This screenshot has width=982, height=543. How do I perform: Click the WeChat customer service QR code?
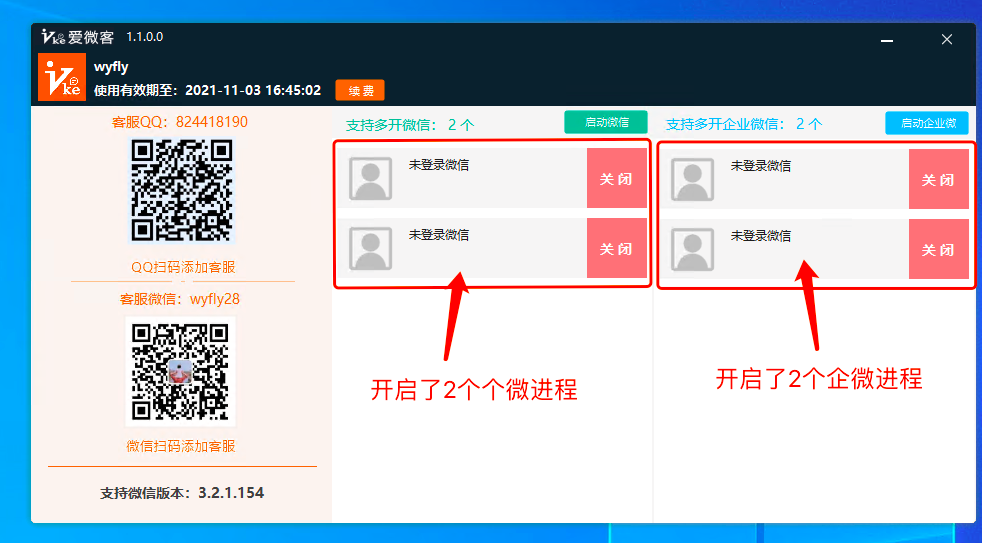[180, 371]
